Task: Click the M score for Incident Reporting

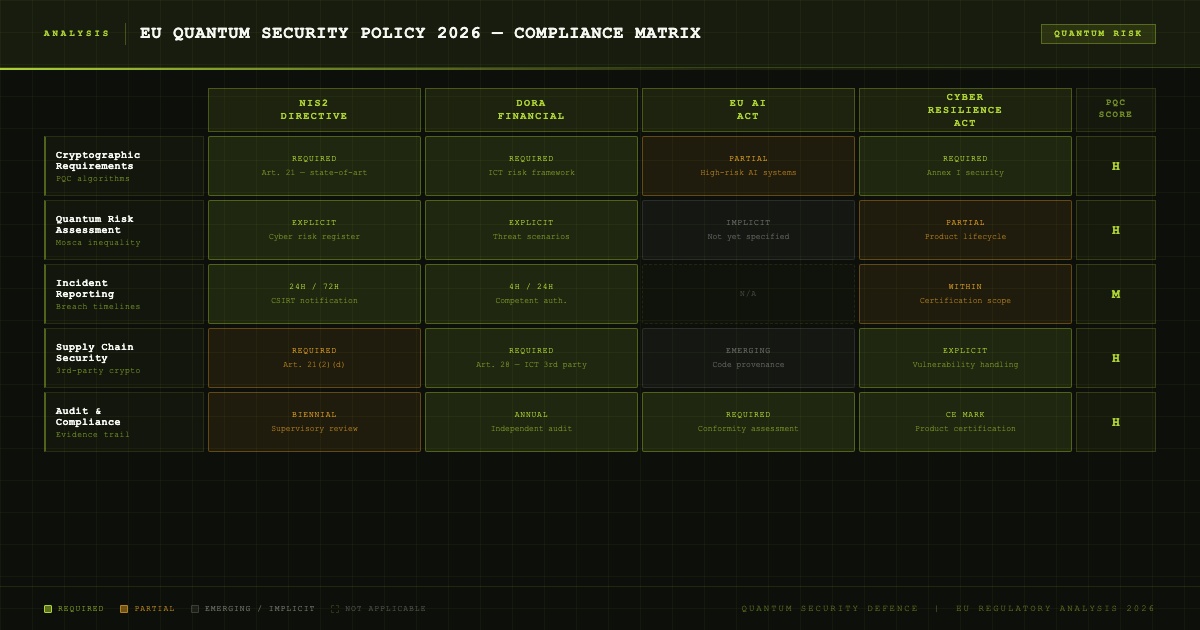Action: click(x=1116, y=294)
